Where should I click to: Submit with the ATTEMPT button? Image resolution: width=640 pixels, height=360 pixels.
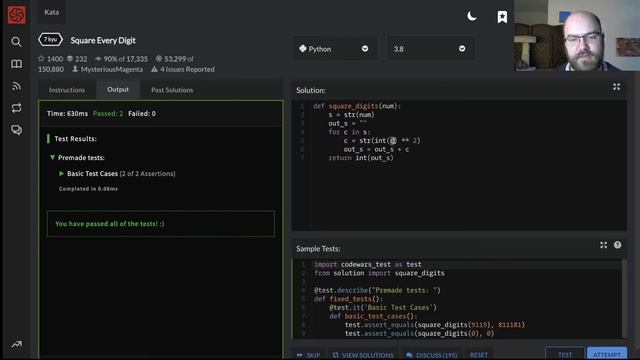(607, 354)
